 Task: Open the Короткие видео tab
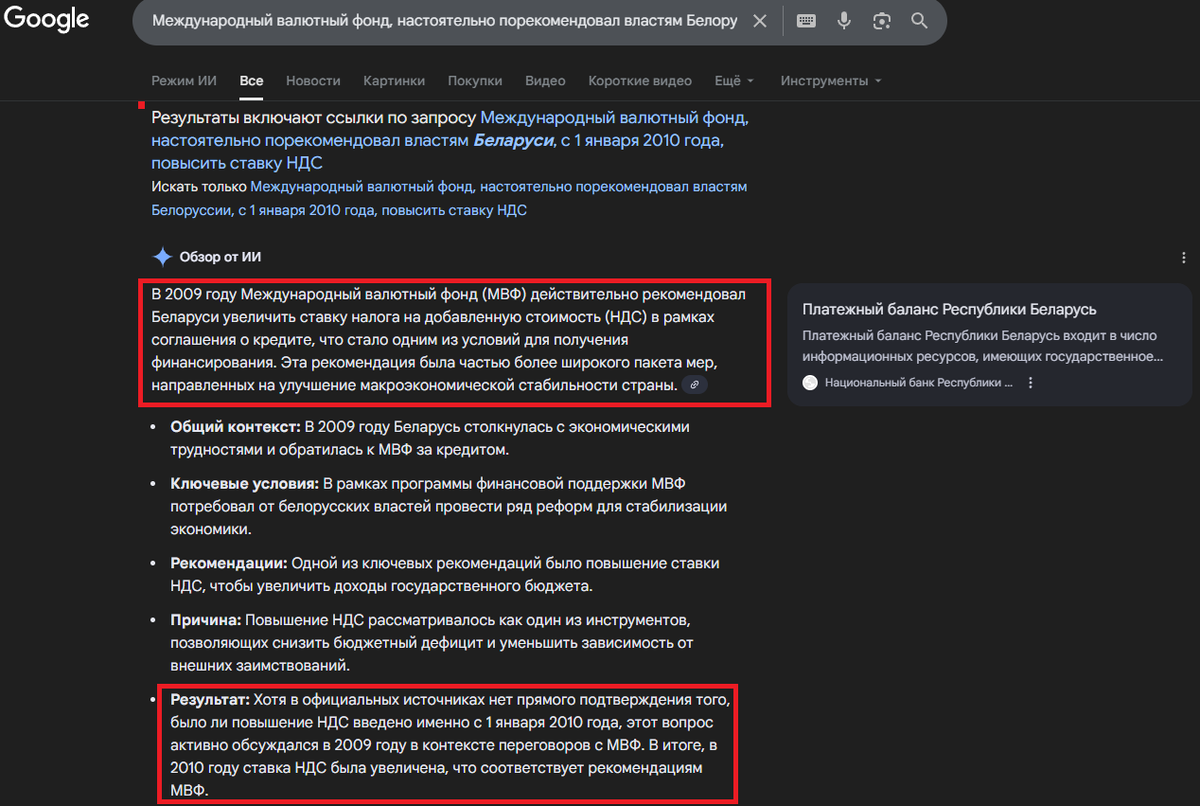coord(640,81)
